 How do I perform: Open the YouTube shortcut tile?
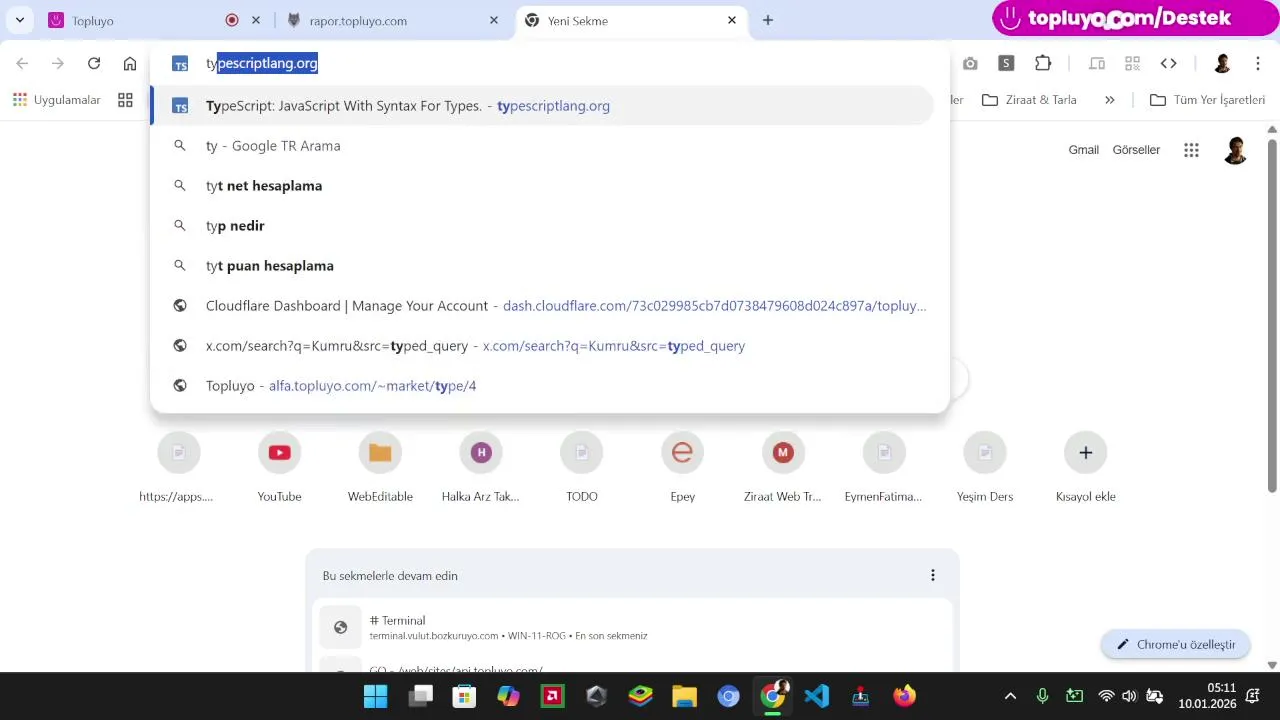[x=279, y=468]
